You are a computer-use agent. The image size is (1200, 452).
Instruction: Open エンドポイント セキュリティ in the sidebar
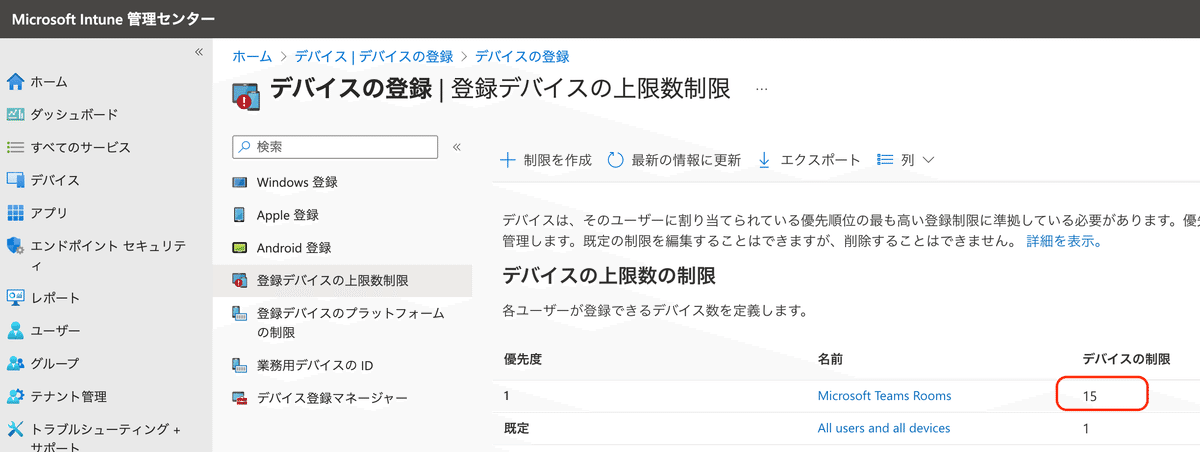coord(106,255)
